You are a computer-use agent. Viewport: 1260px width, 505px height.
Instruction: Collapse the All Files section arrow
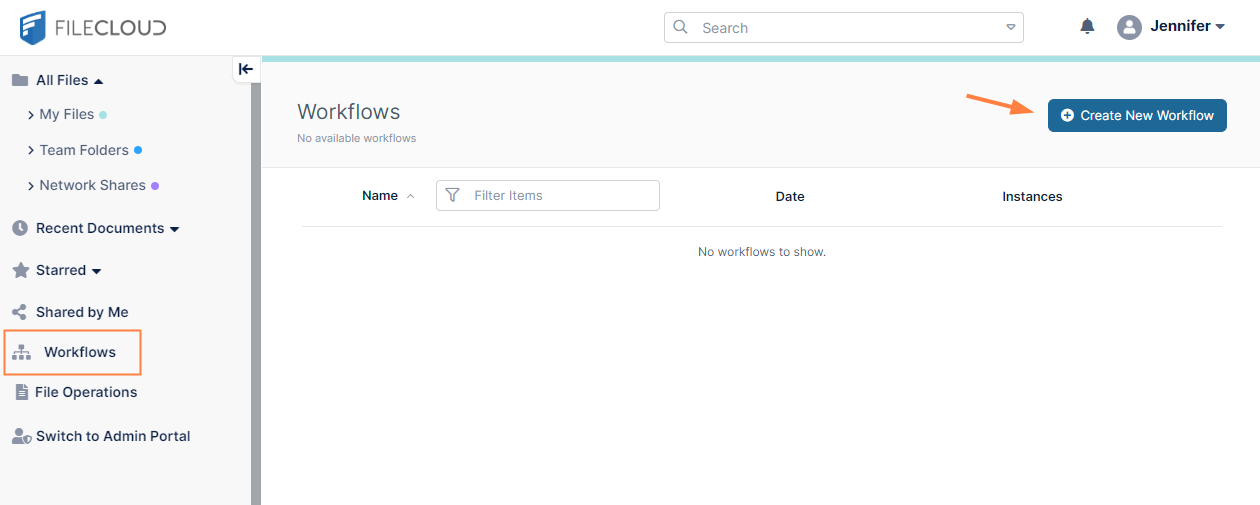(x=98, y=80)
